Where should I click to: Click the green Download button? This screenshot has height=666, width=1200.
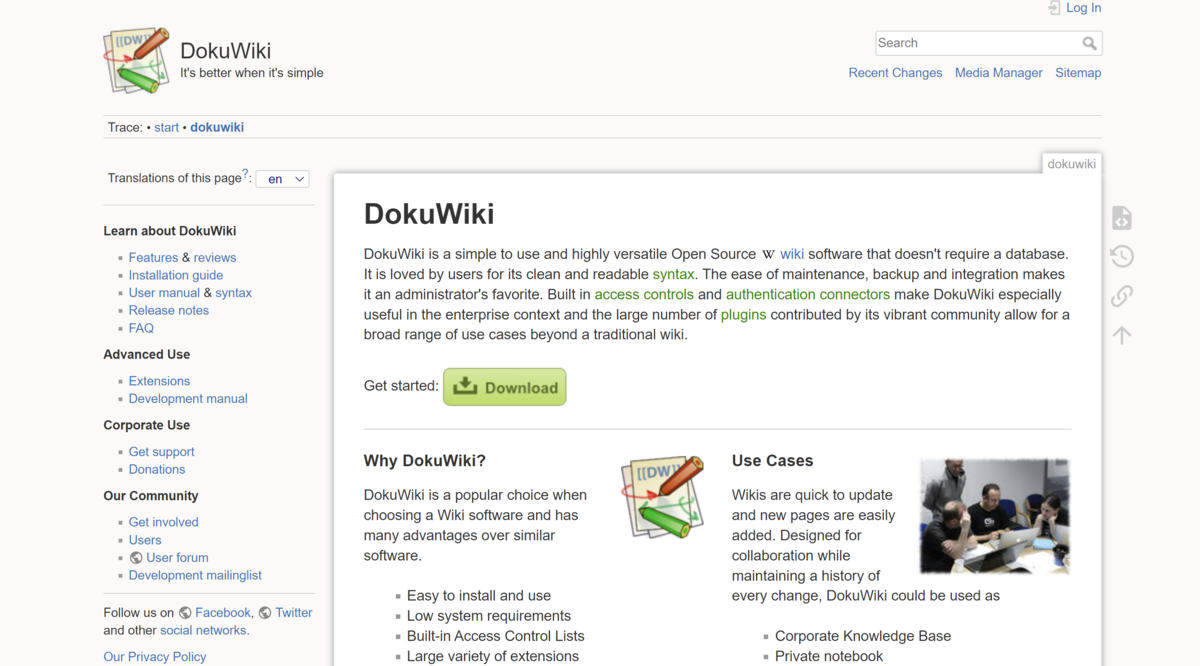505,387
